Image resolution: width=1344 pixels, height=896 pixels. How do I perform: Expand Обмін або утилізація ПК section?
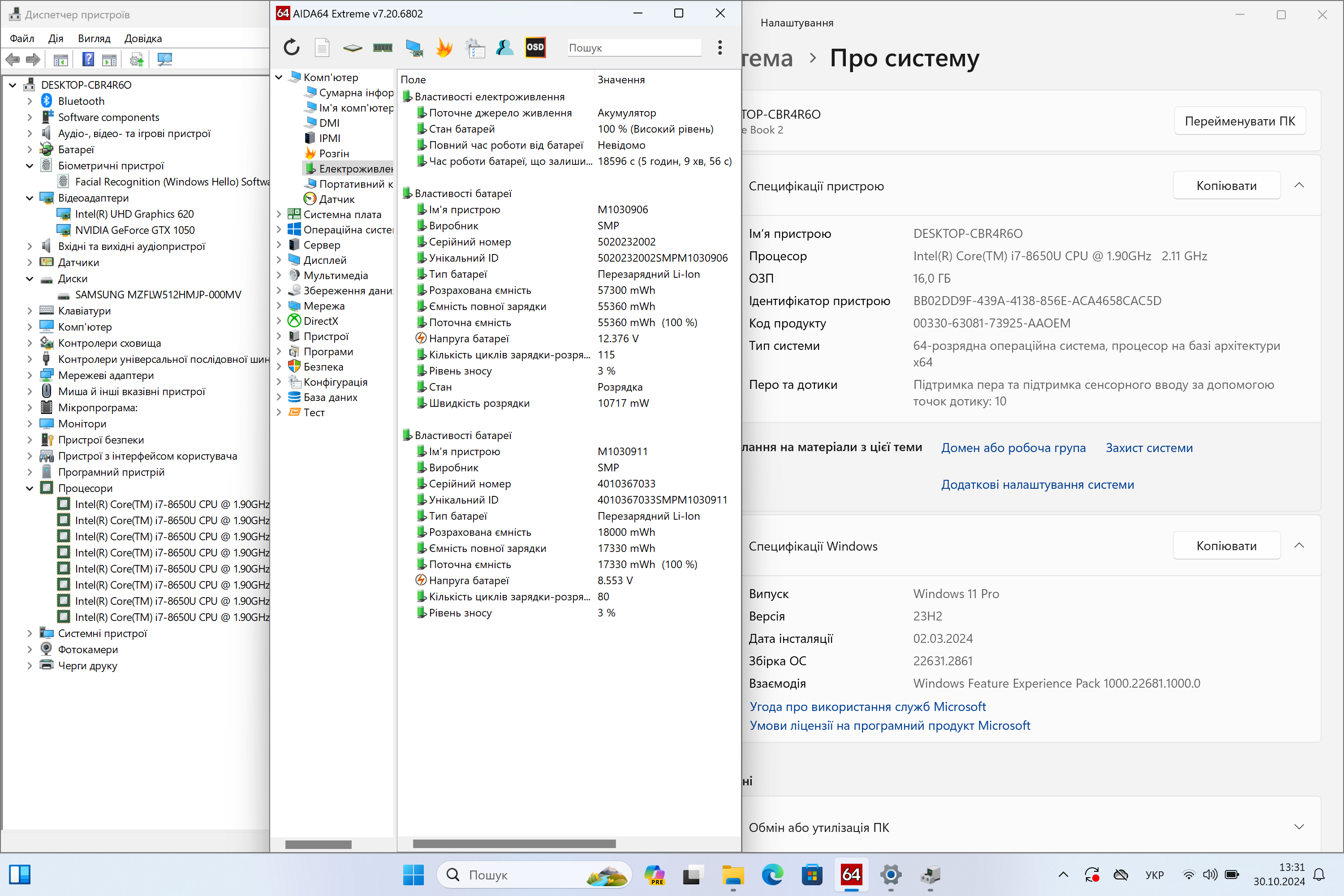[1298, 827]
